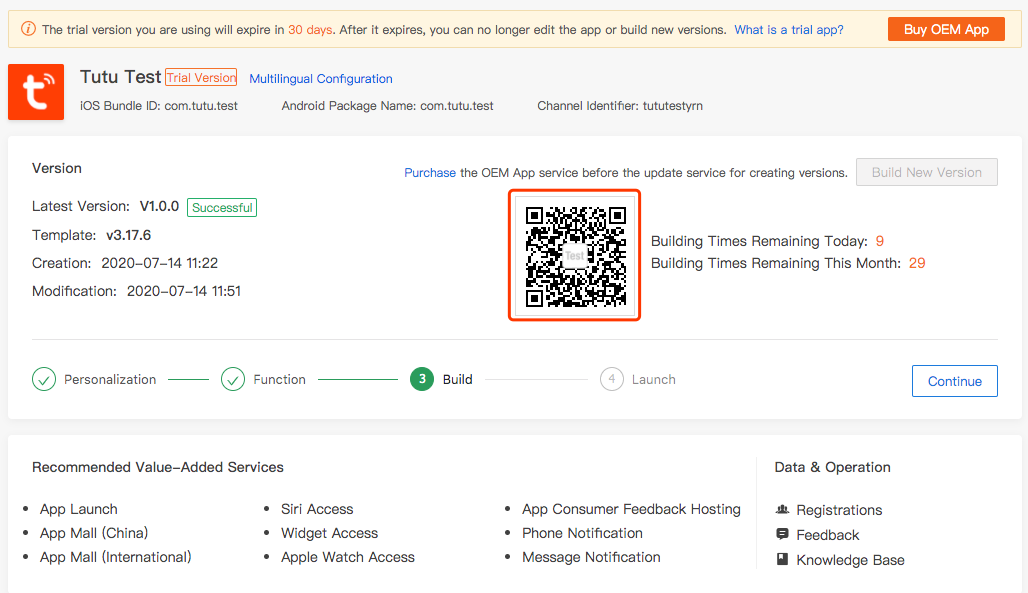This screenshot has height=593, width=1028.
Task: Click the Buy OEM App button
Action: 946,30
